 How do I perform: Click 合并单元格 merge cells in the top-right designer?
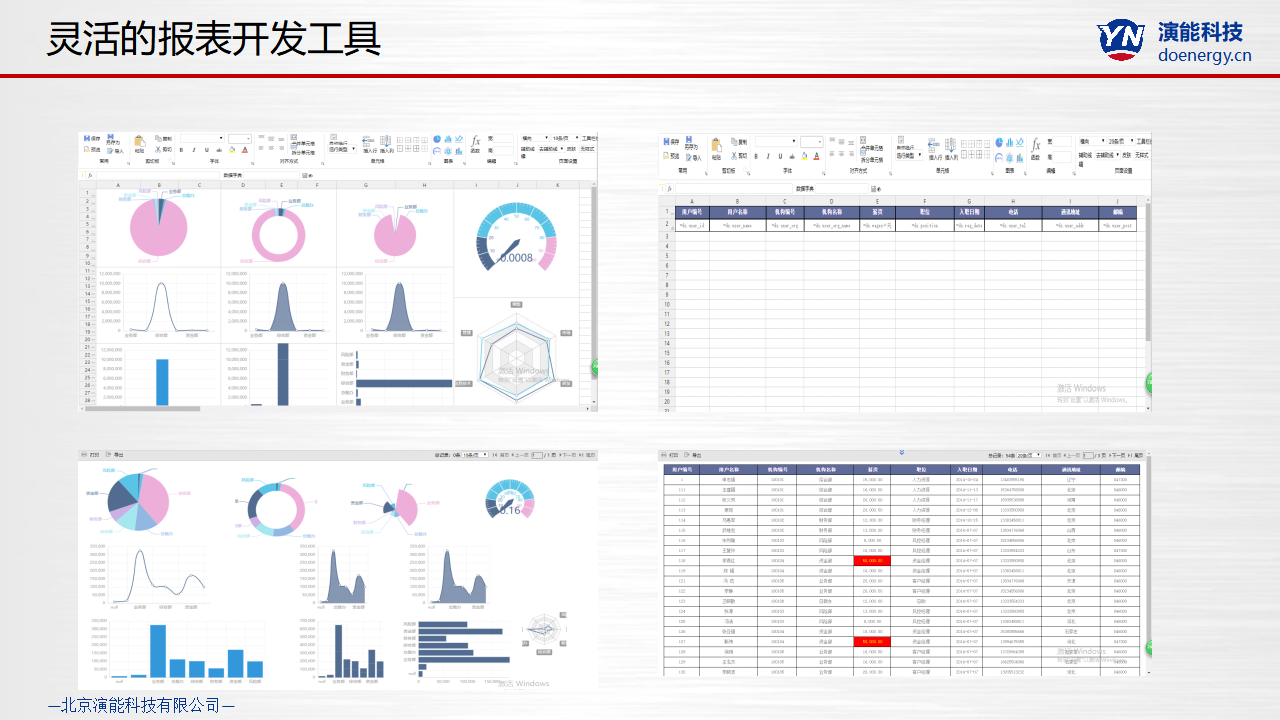tap(872, 148)
